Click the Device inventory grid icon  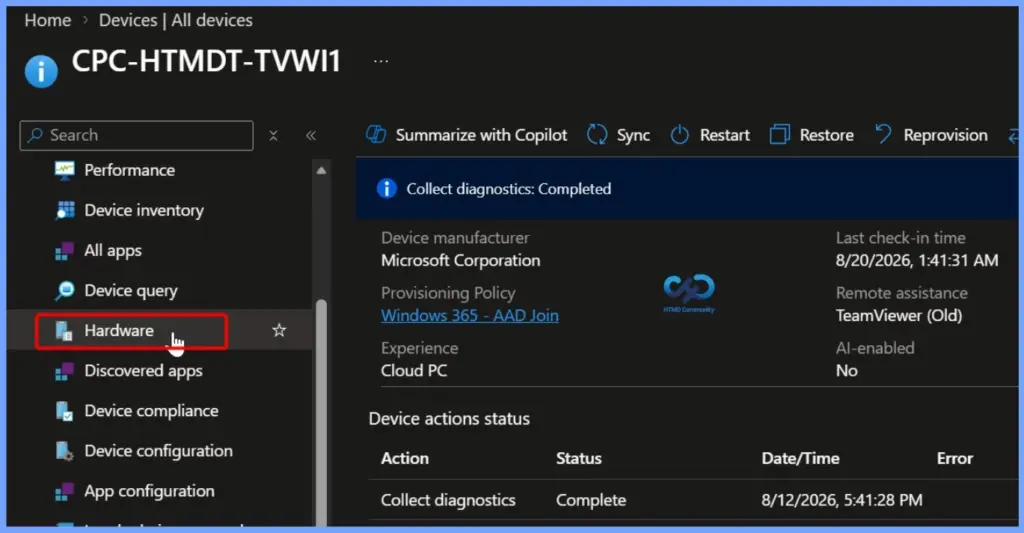click(65, 210)
